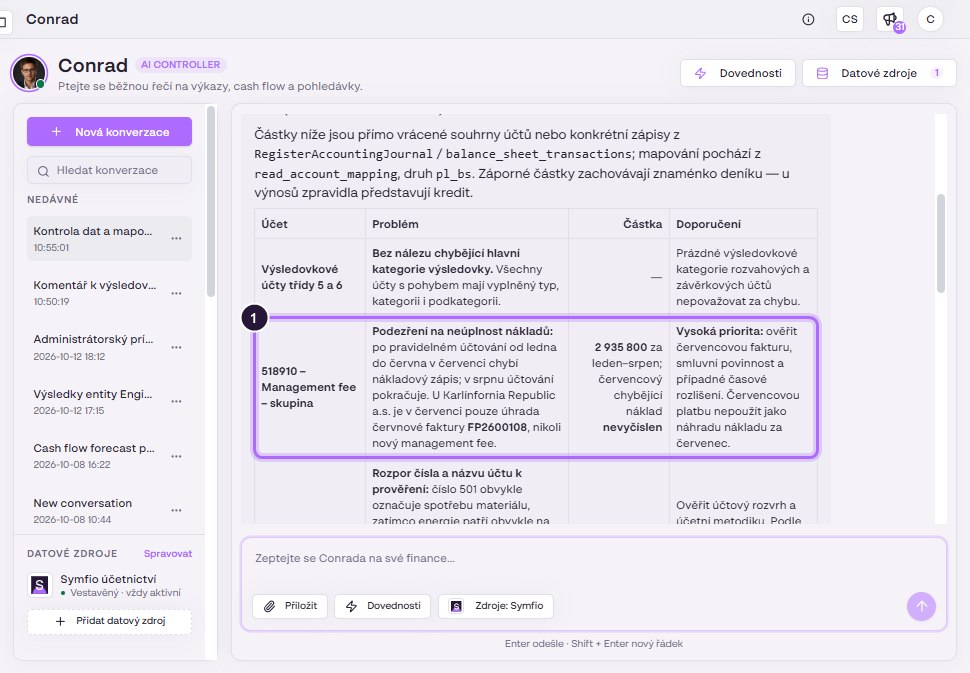Open the announcements megaphone icon
The width and height of the screenshot is (970, 673).
(890, 19)
